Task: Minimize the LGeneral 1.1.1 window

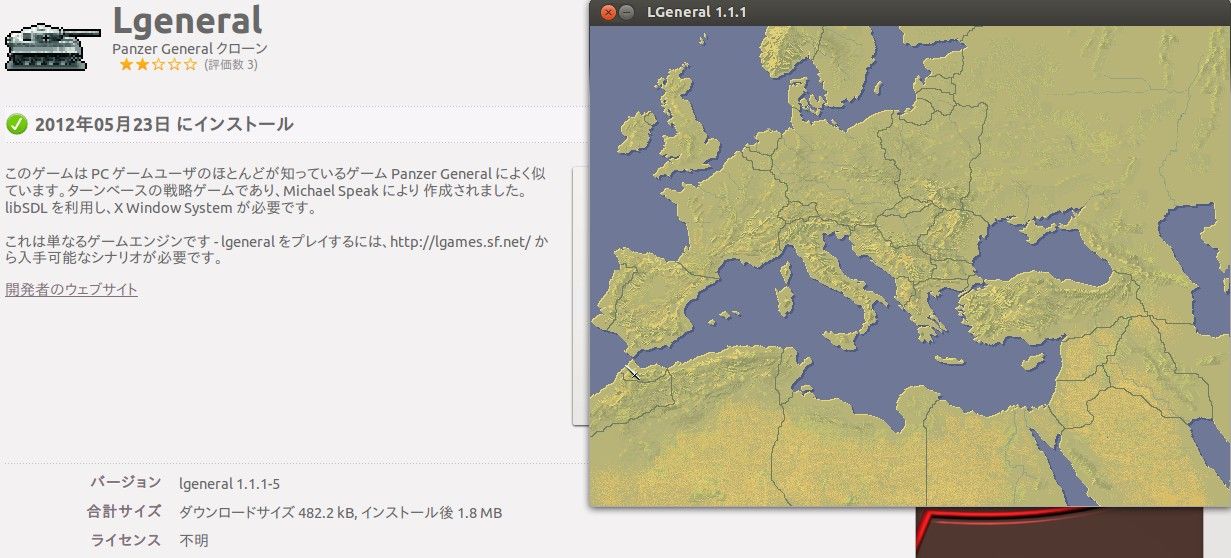Action: pyautogui.click(x=627, y=12)
